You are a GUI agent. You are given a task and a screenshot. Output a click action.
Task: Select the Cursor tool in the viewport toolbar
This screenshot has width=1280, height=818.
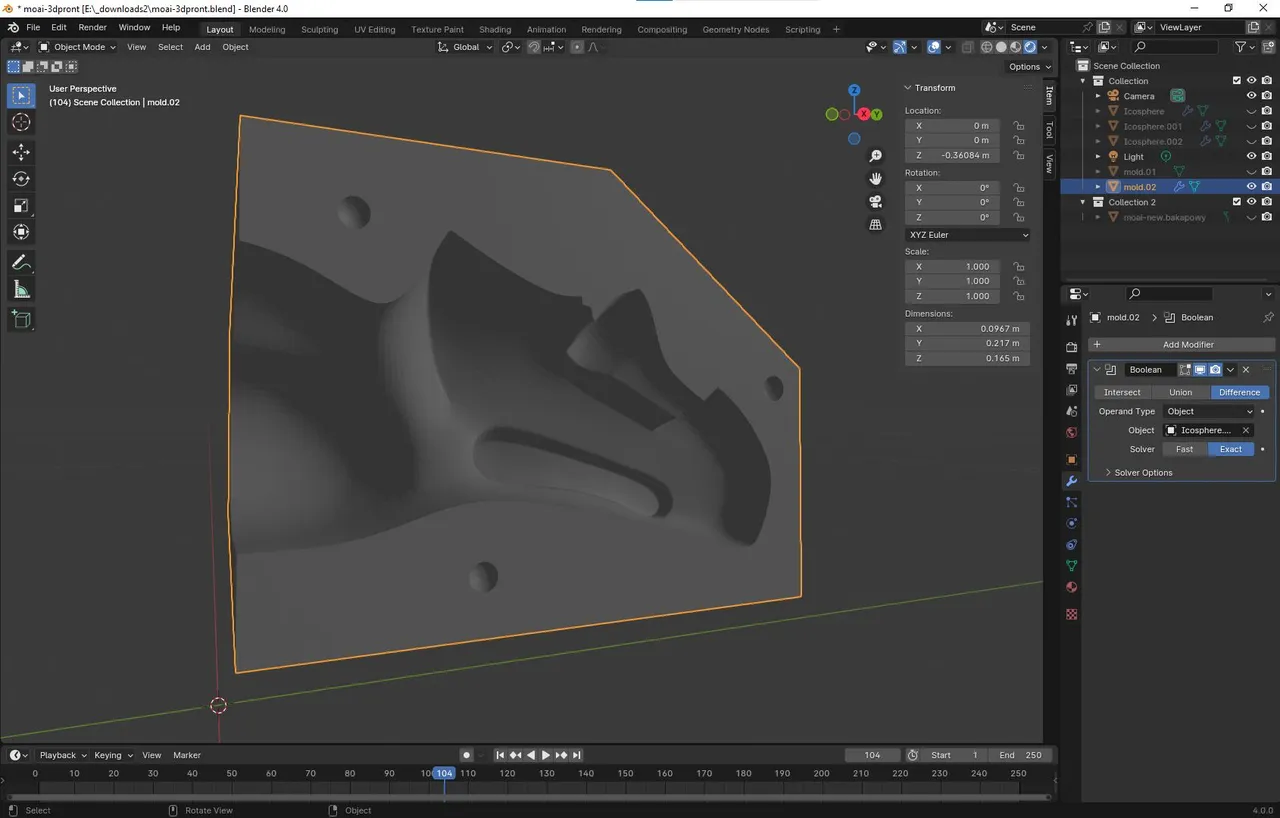tap(21, 122)
